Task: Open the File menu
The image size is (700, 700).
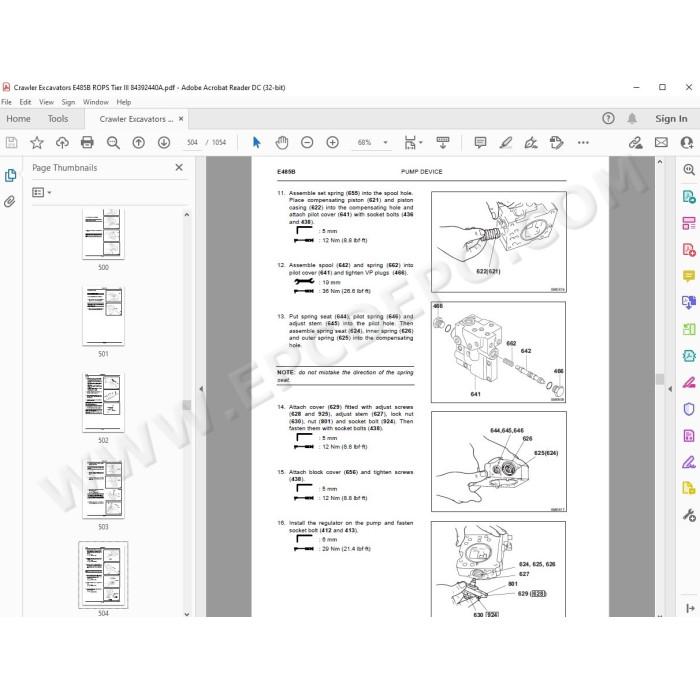Action: 6,102
